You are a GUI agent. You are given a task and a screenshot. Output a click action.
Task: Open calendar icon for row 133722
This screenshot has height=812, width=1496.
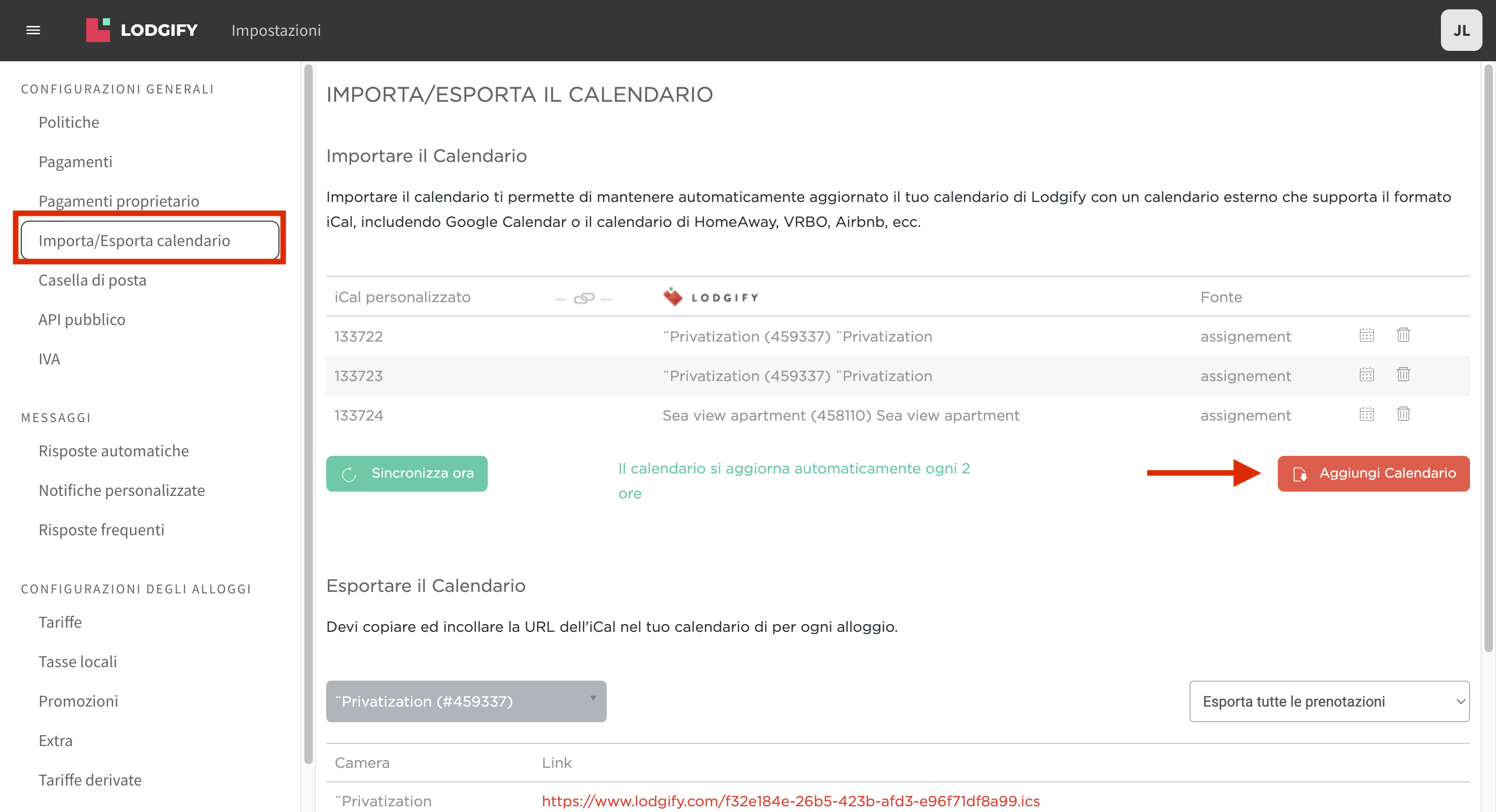click(1367, 335)
